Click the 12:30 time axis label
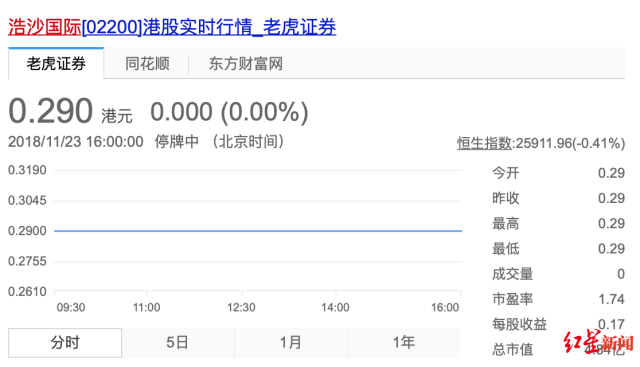This screenshot has height=367, width=640. tap(241, 307)
